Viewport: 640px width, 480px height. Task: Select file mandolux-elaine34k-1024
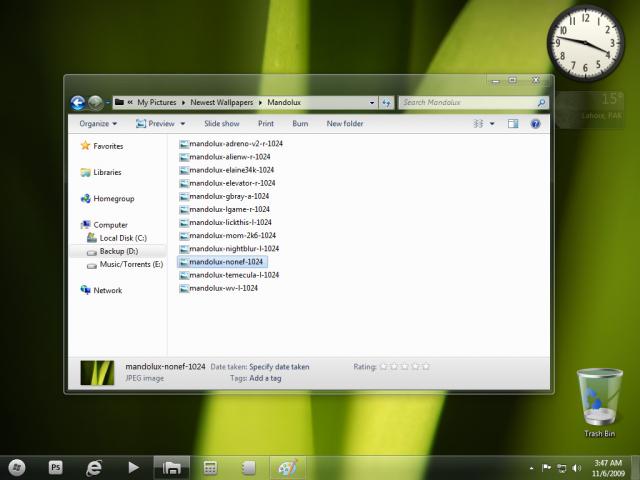tap(227, 170)
